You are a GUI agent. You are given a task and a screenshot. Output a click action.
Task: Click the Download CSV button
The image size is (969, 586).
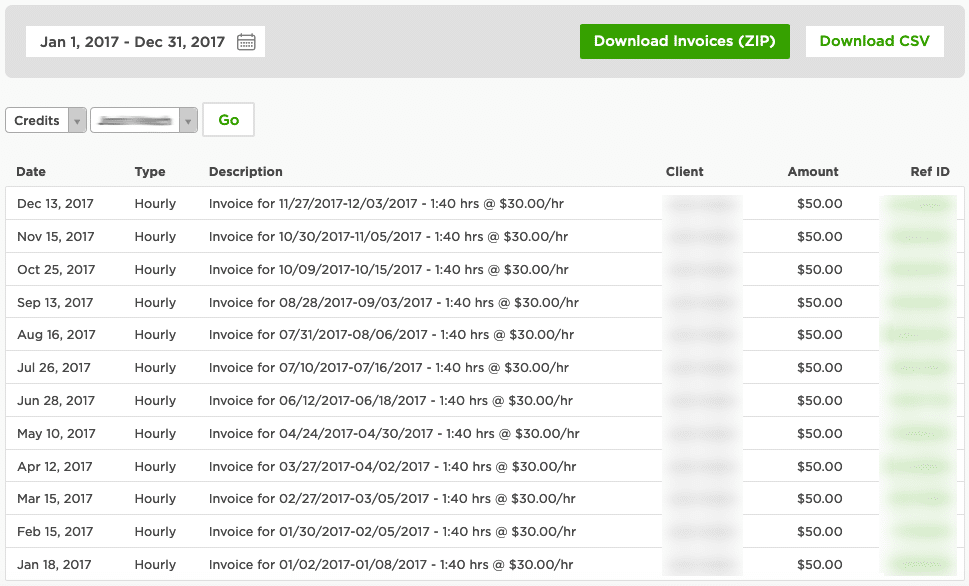tap(874, 41)
